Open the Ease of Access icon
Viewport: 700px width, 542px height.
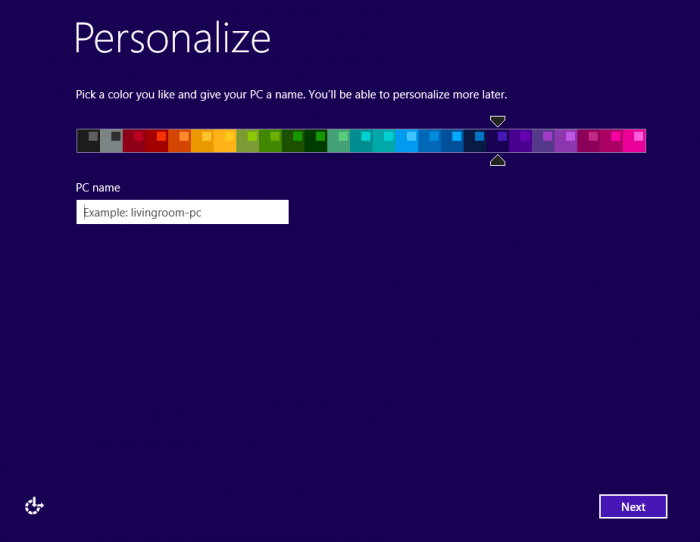(x=34, y=506)
